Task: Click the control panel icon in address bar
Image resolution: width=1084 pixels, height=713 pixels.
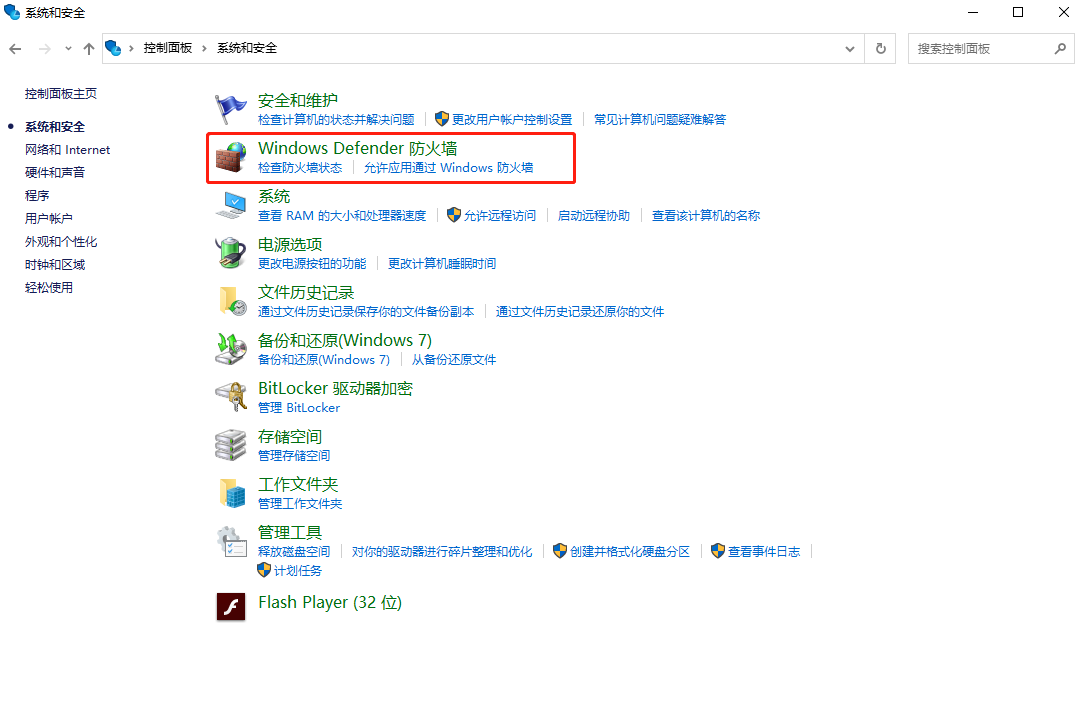Action: tap(113, 48)
